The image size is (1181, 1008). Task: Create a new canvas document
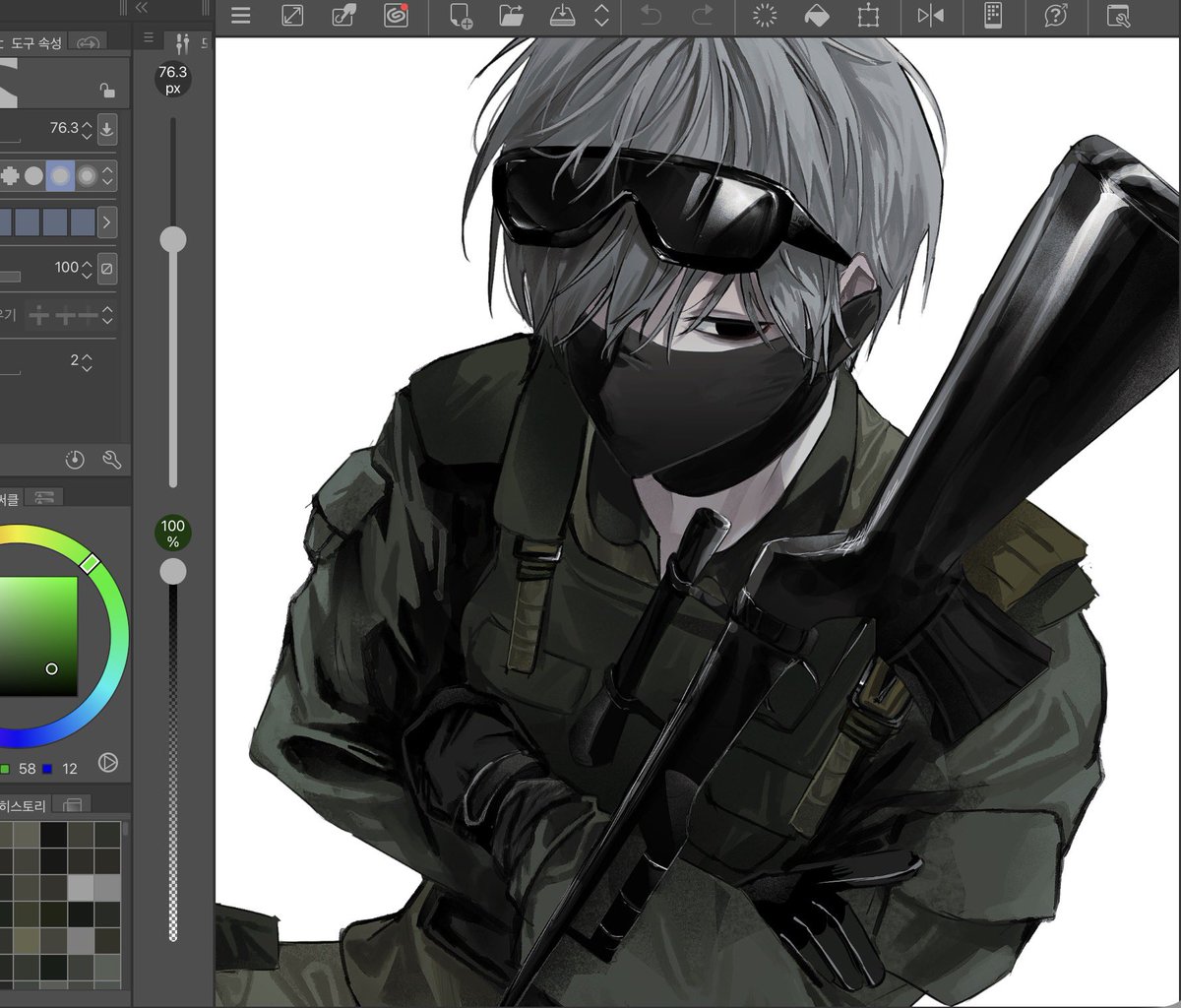click(x=460, y=16)
